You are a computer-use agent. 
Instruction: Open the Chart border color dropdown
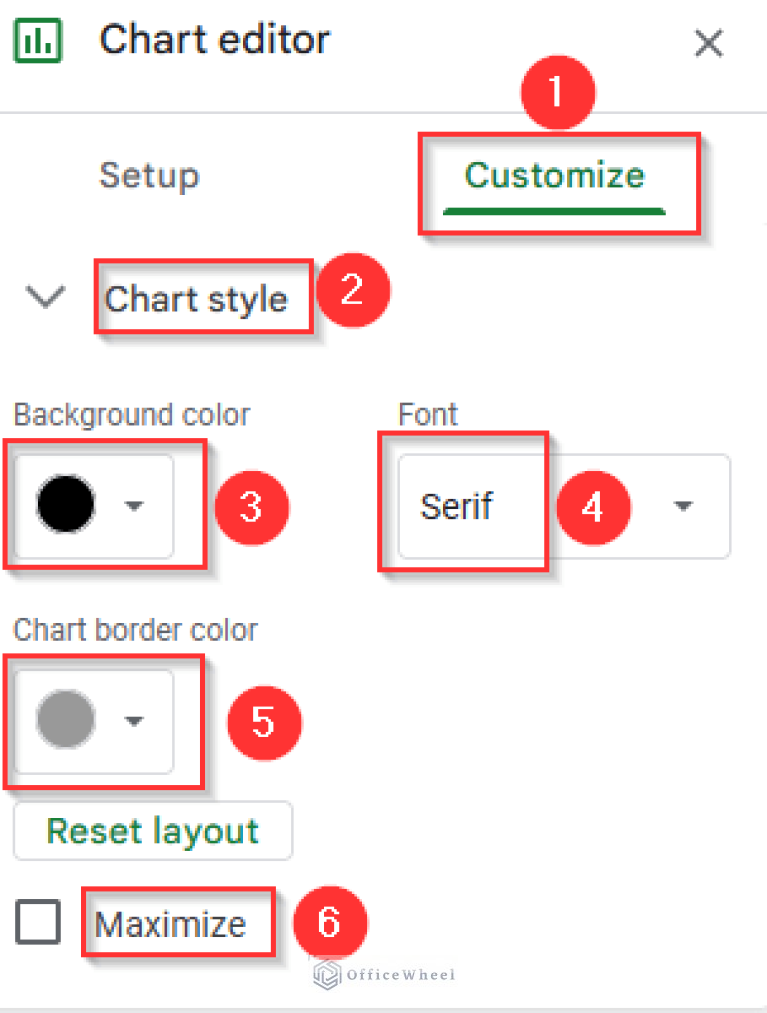133,722
